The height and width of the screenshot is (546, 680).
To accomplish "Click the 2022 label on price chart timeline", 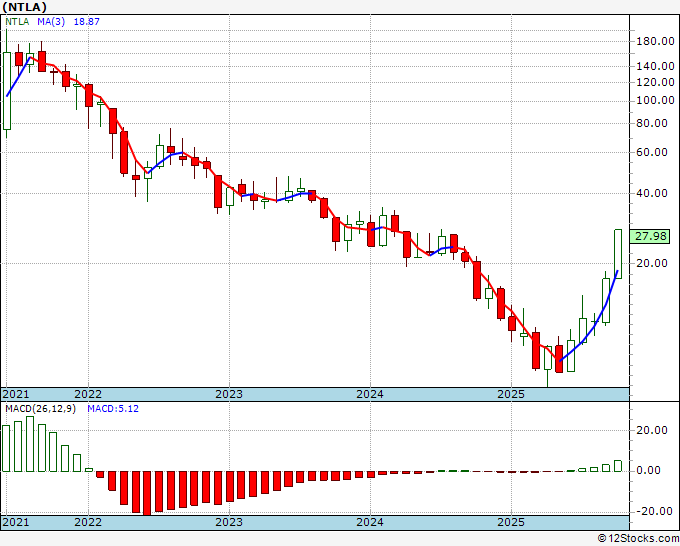I will click(x=88, y=394).
